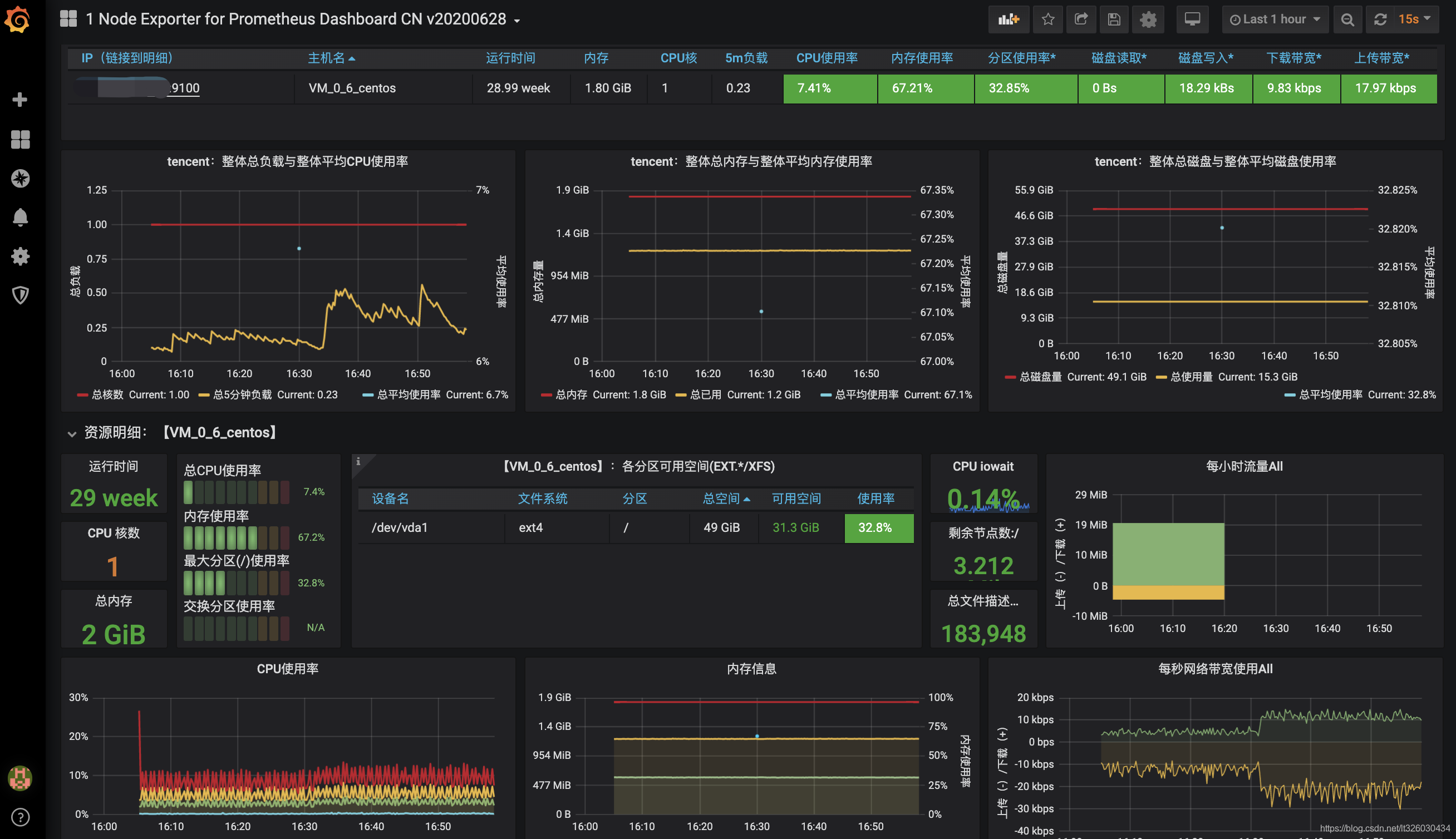Collapse the 资源明细 row section
This screenshot has height=839, width=1456.
pyautogui.click(x=71, y=433)
